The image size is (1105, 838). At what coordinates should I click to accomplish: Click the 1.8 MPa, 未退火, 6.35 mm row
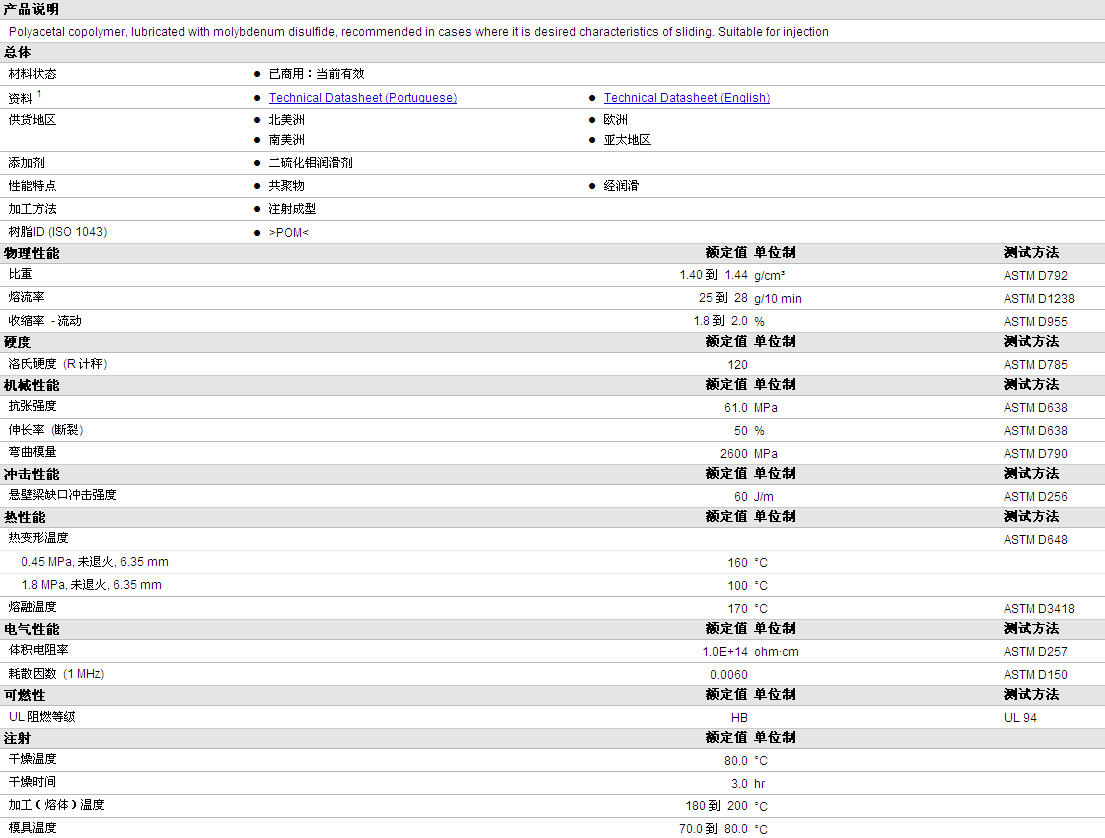[x=91, y=585]
